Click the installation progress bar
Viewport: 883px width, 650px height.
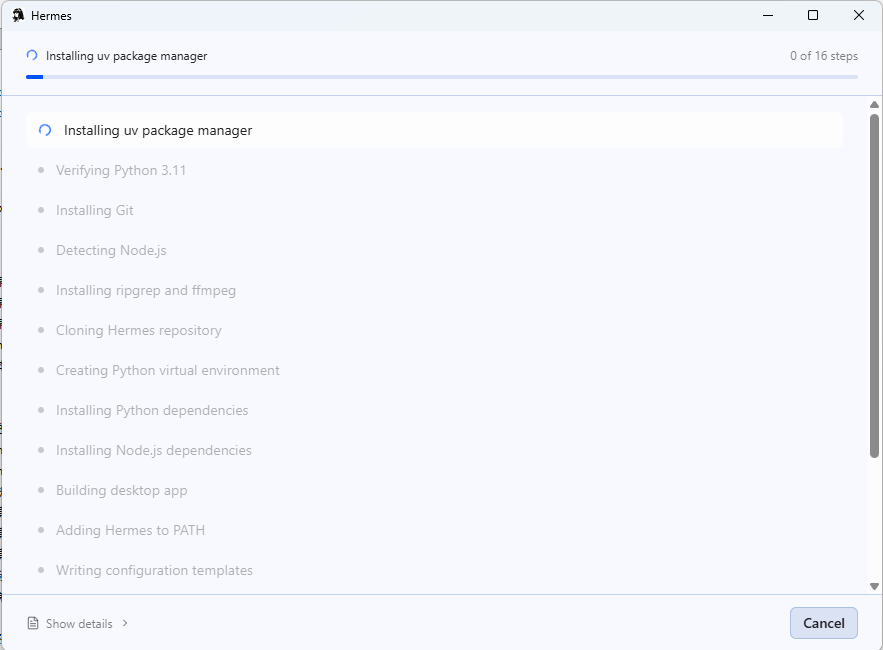coord(442,77)
